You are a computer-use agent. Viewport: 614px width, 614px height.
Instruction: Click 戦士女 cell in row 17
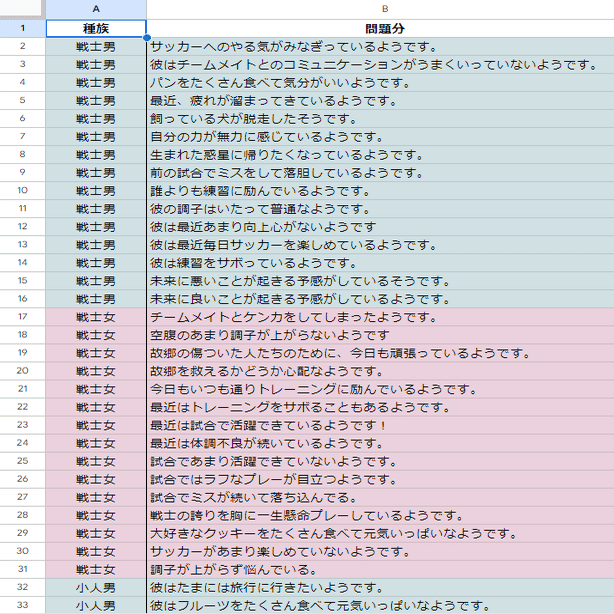pos(96,317)
